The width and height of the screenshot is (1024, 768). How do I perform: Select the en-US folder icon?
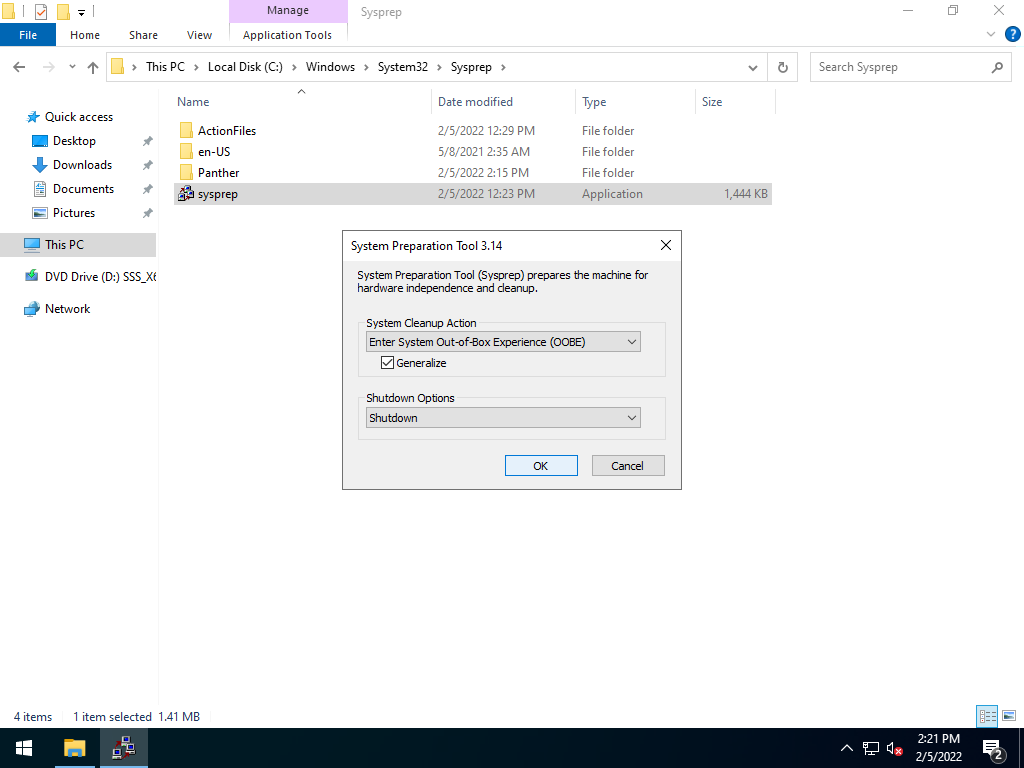tap(186, 152)
